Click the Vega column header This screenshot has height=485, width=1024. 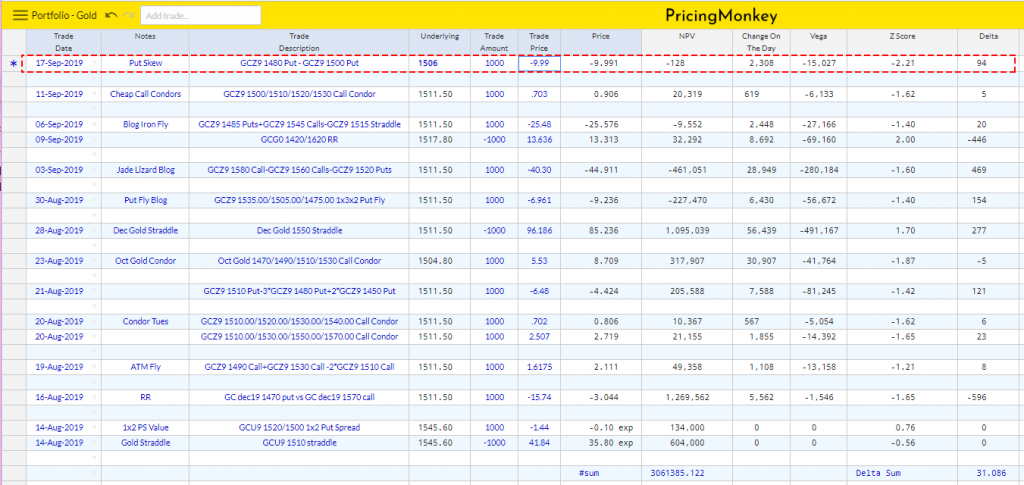coord(818,42)
